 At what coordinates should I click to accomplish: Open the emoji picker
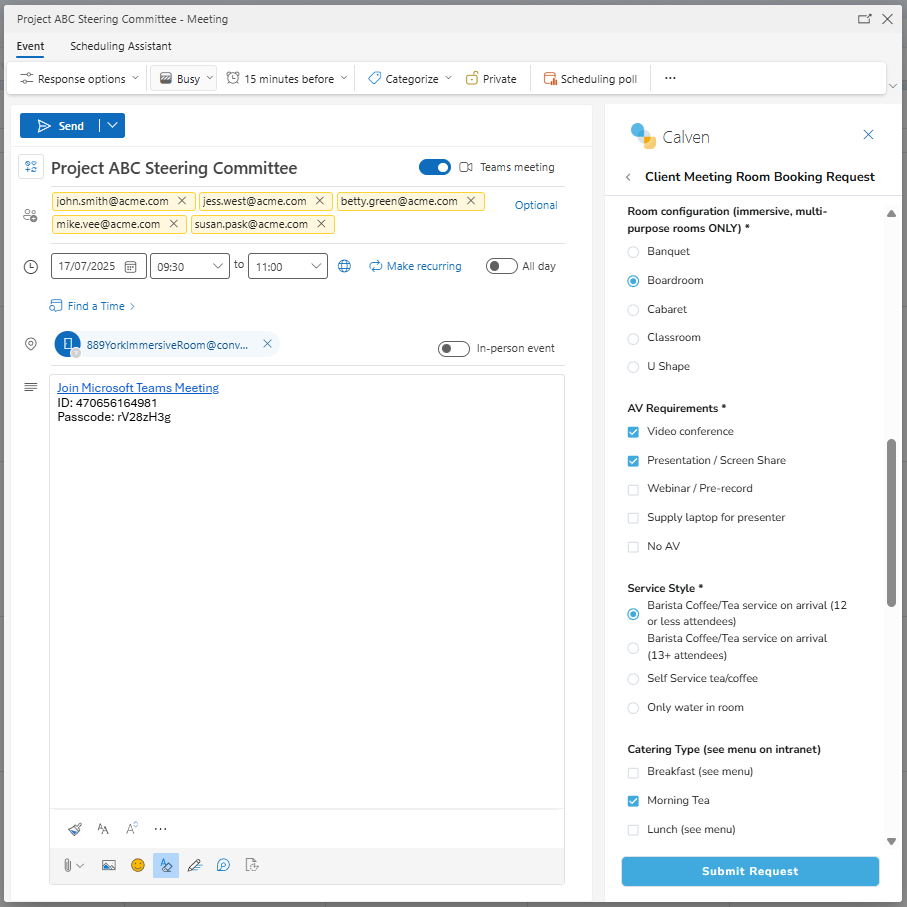click(x=138, y=865)
